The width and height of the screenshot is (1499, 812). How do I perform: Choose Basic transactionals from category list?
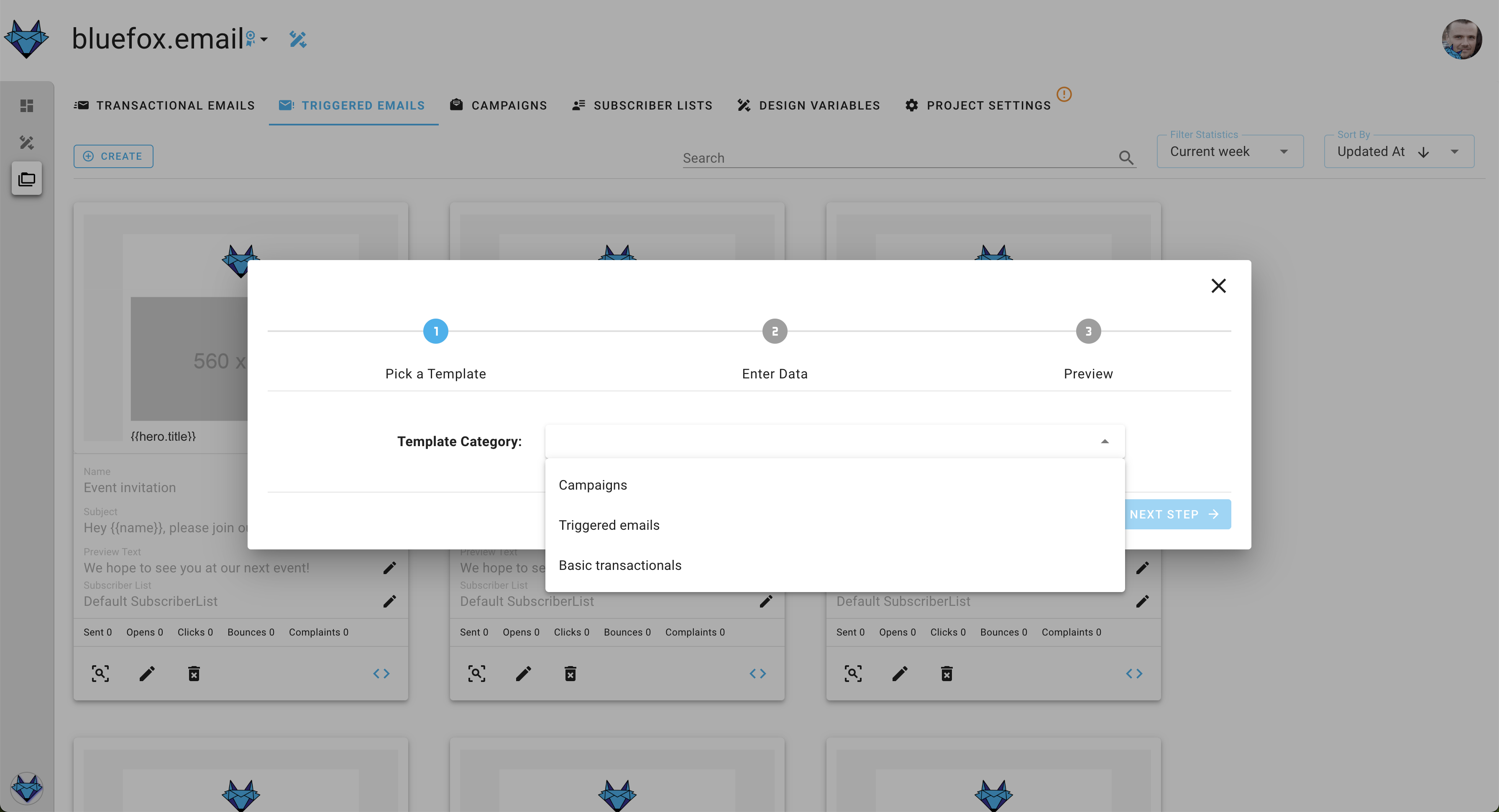834,565
